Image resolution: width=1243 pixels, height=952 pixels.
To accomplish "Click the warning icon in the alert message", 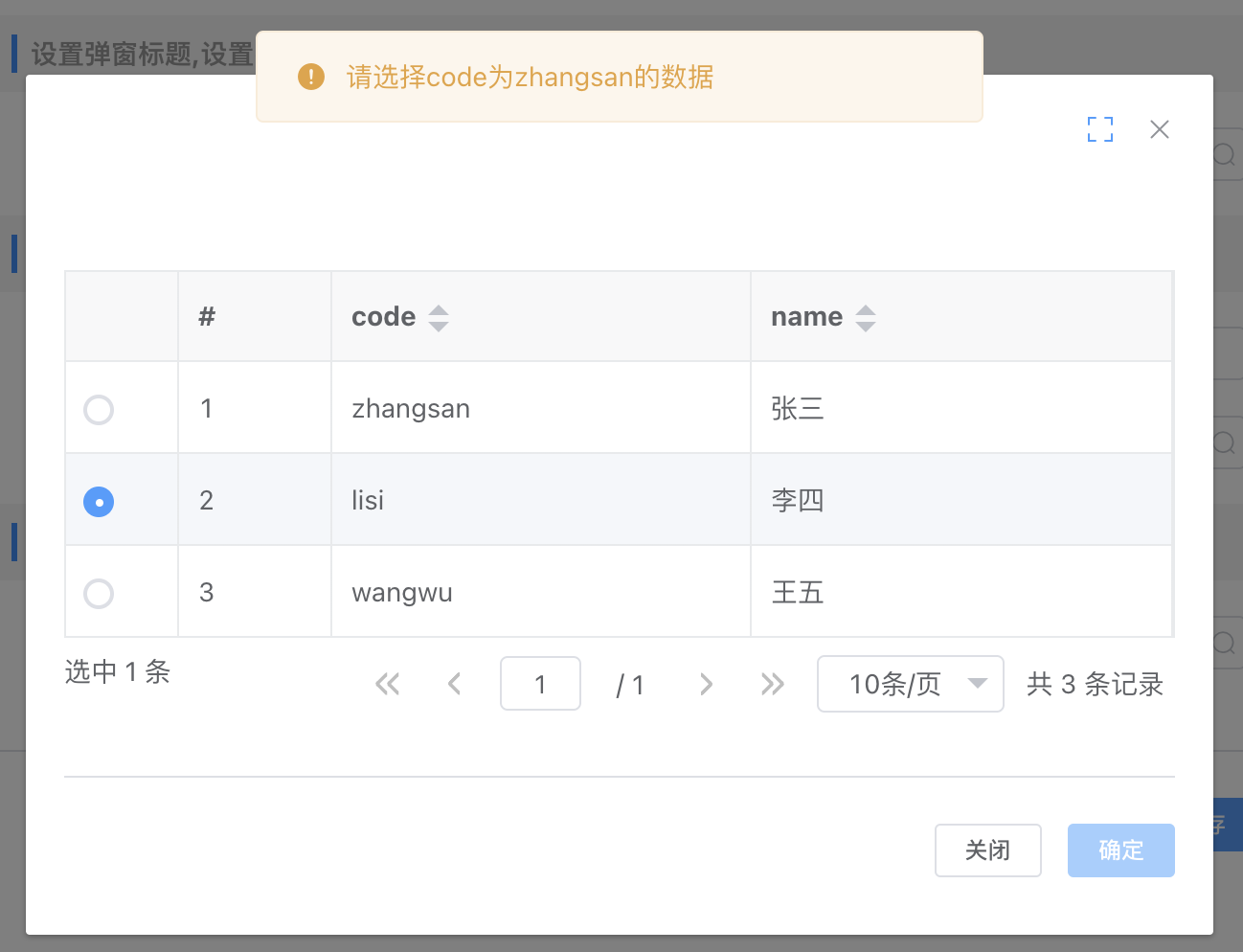I will coord(311,77).
